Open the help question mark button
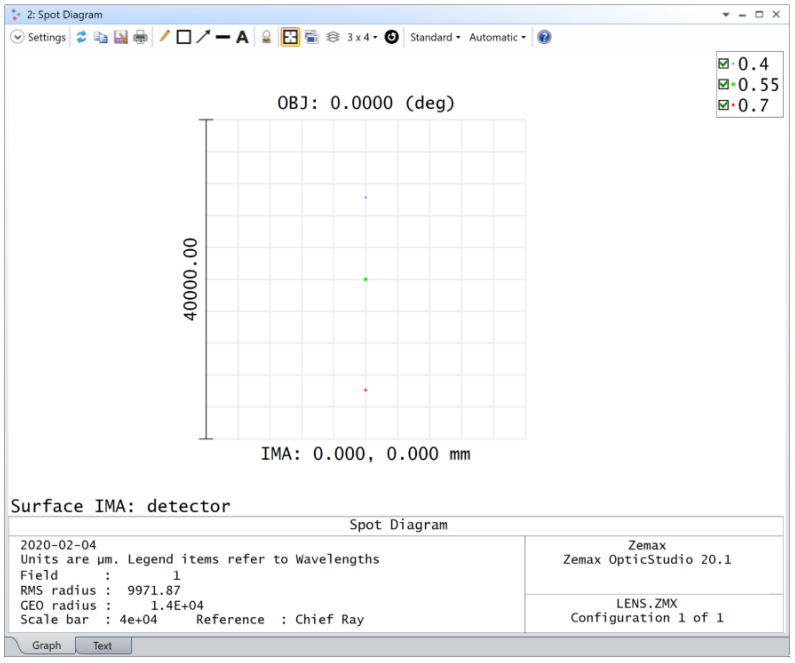Viewport: 795px width, 663px height. (544, 37)
